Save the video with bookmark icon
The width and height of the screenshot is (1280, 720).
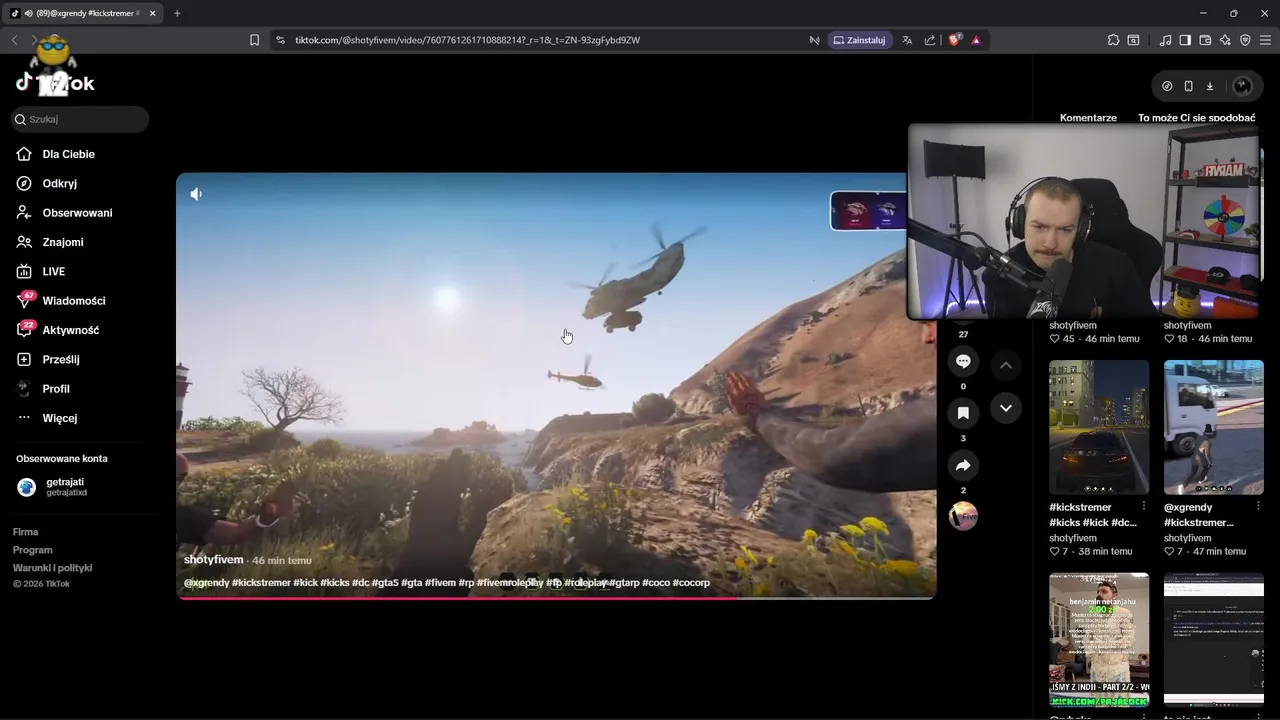click(963, 413)
